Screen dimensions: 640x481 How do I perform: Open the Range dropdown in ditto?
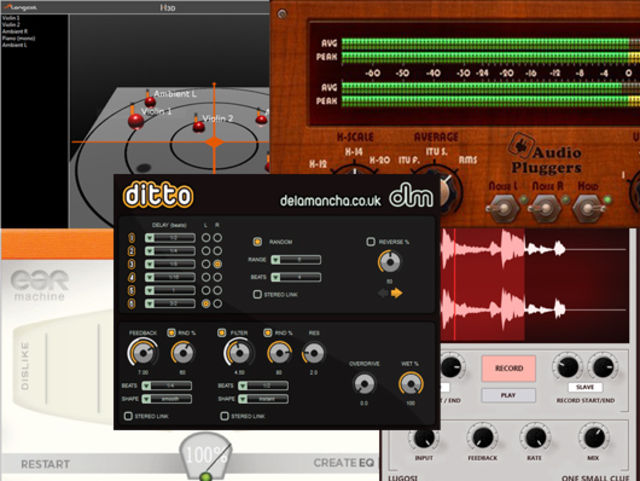[x=296, y=259]
